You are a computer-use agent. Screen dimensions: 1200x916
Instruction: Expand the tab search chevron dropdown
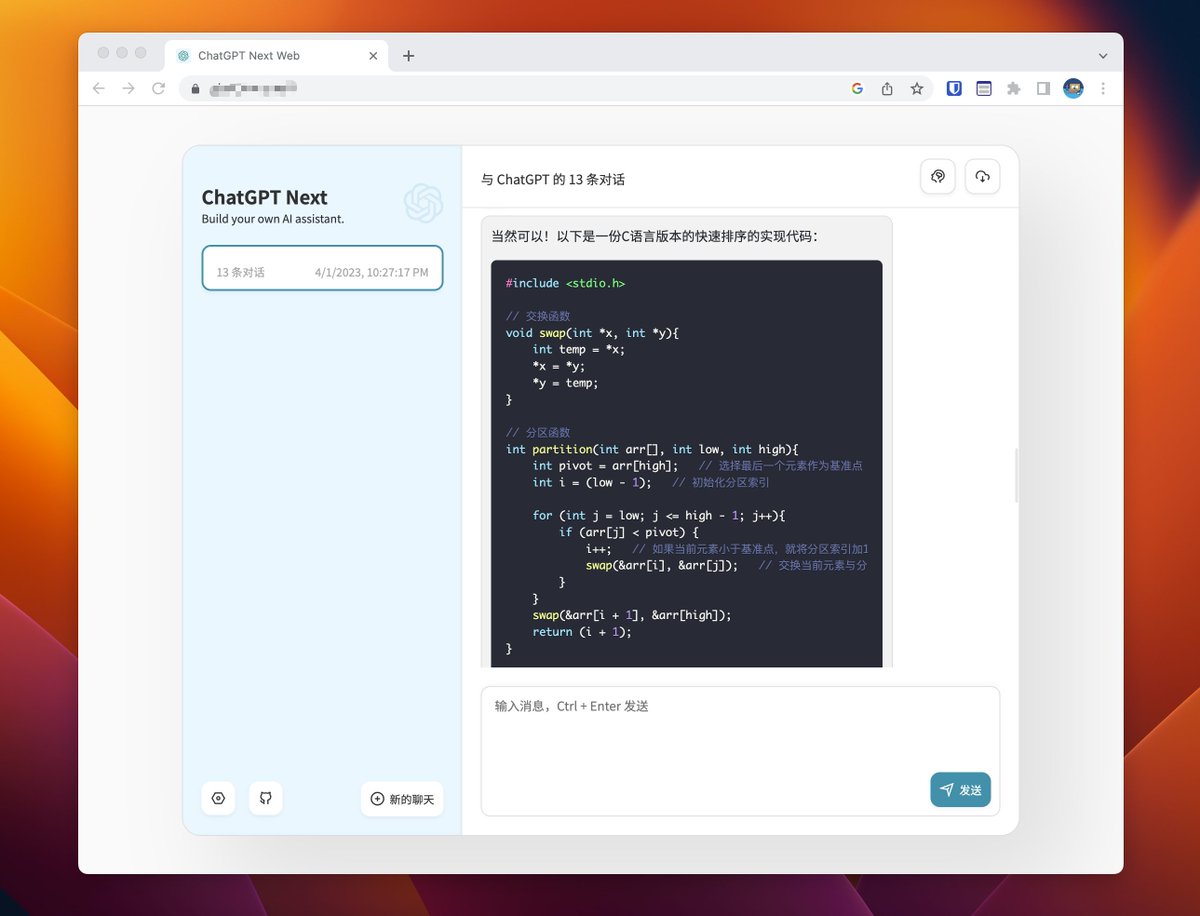(1103, 56)
